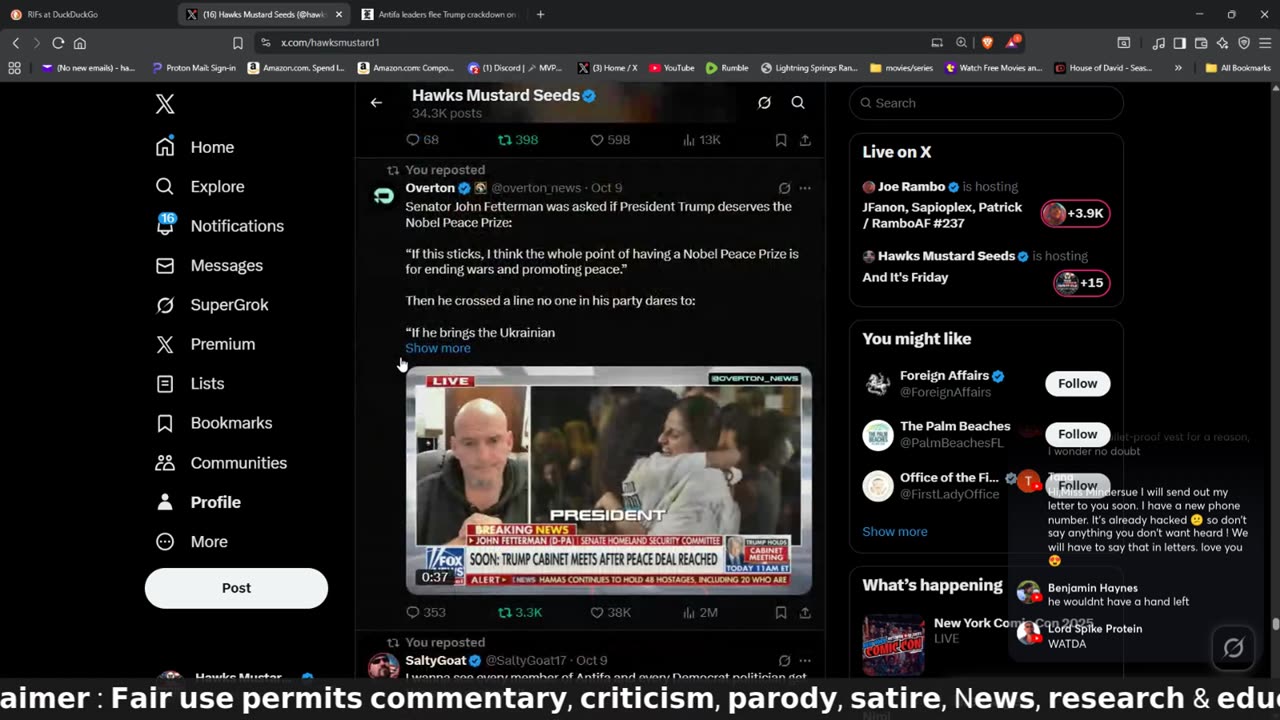Like the Overton post with 38K likes
The width and height of the screenshot is (1280, 720).
pyautogui.click(x=610, y=613)
